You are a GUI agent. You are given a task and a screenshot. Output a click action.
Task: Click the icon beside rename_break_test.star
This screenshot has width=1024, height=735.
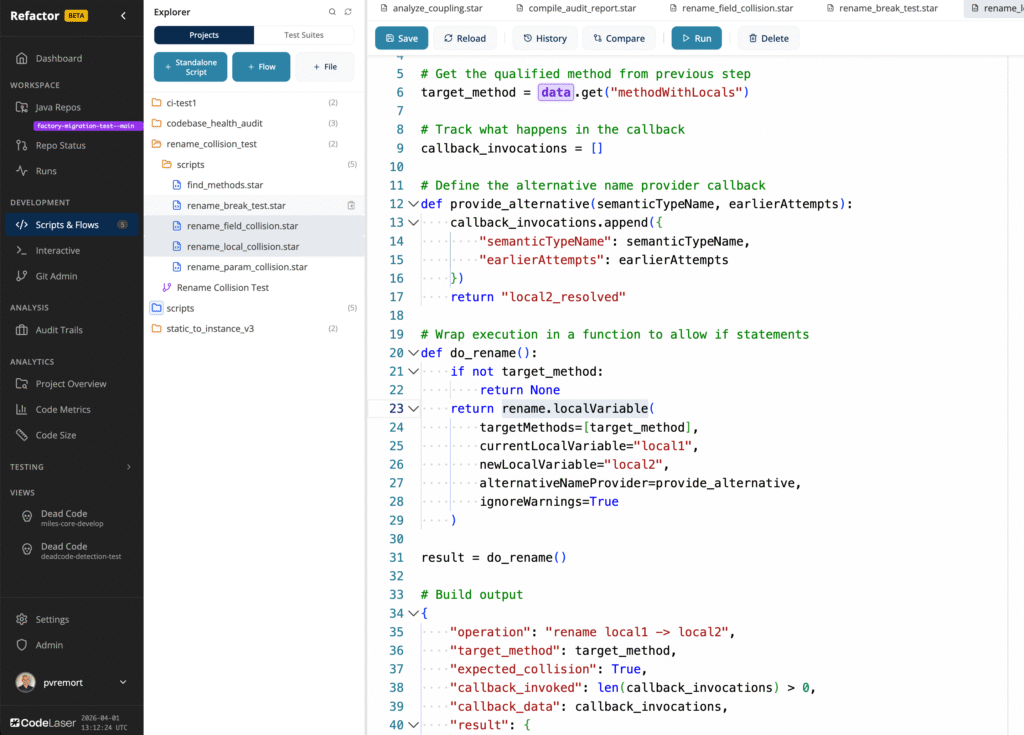(351, 205)
